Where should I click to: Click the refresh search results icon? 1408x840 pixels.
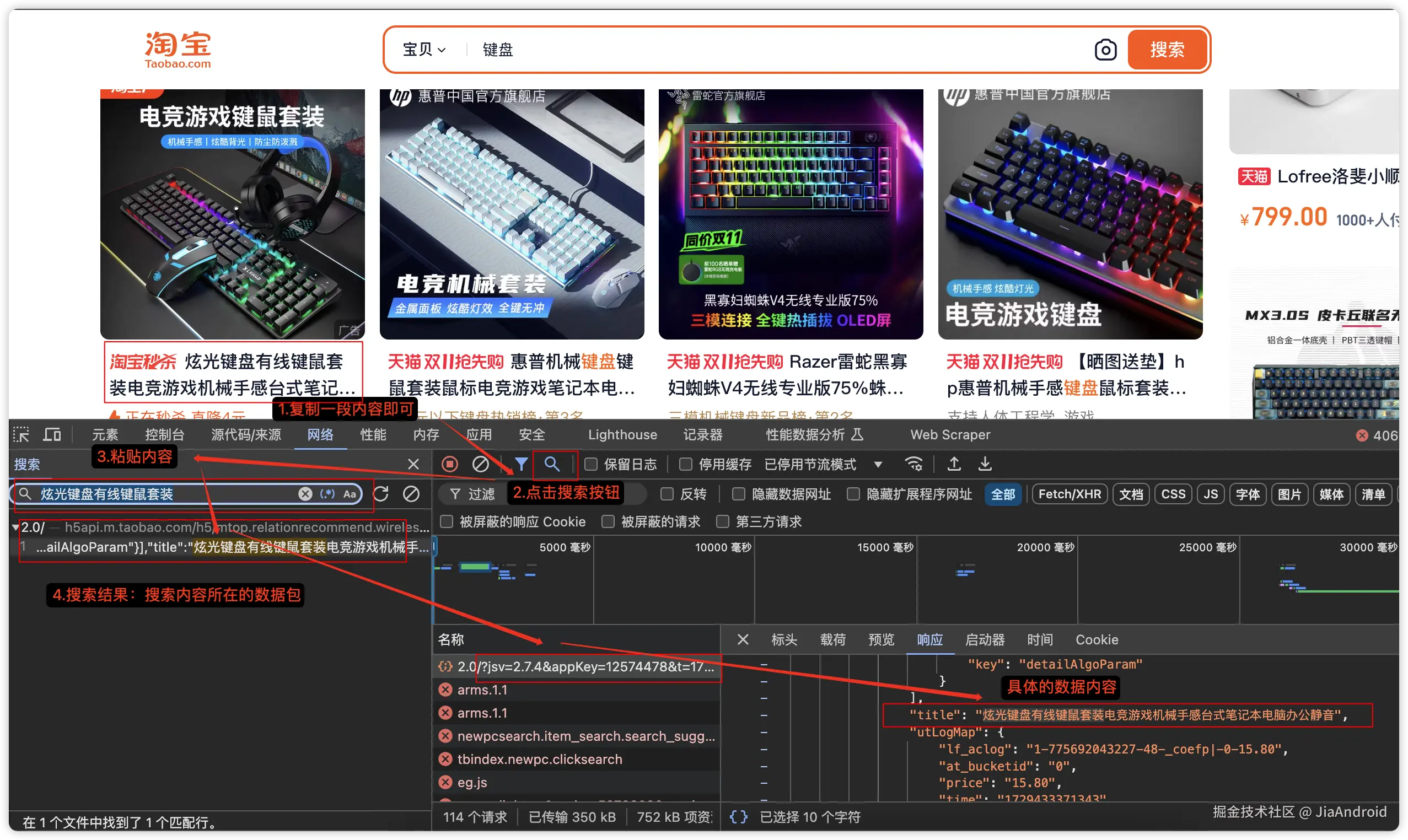[x=381, y=494]
